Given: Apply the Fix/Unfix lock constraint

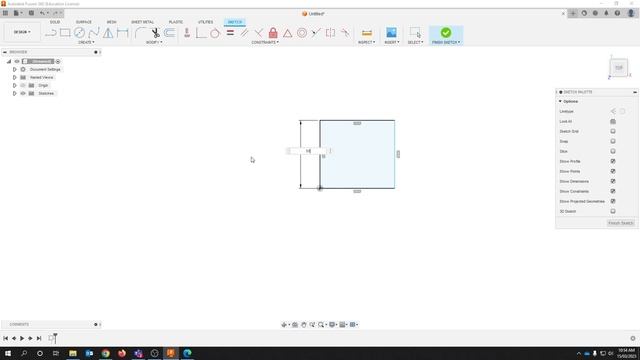Looking at the screenshot, I should 273,33.
